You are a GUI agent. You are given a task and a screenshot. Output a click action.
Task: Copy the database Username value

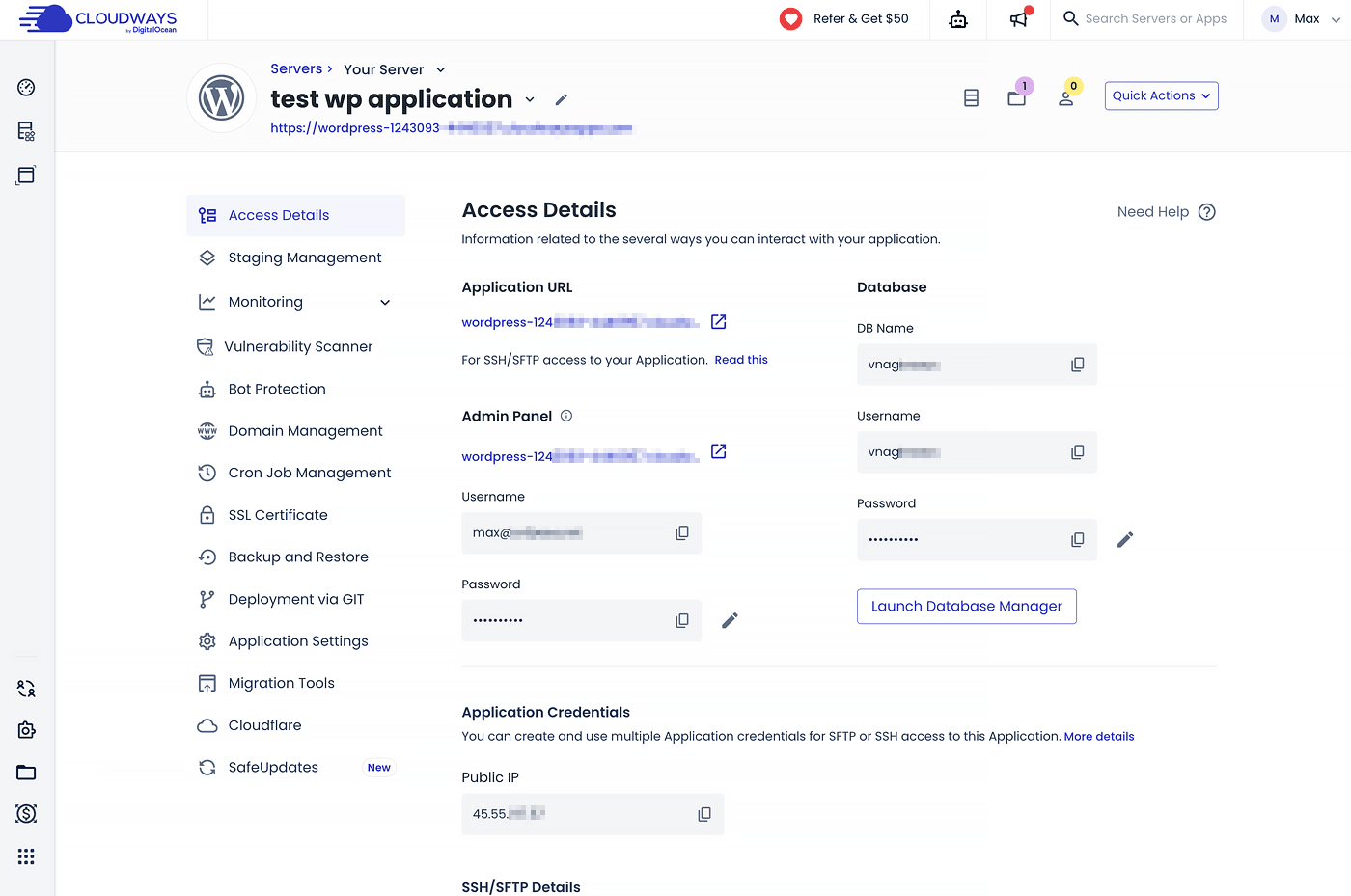coord(1078,452)
